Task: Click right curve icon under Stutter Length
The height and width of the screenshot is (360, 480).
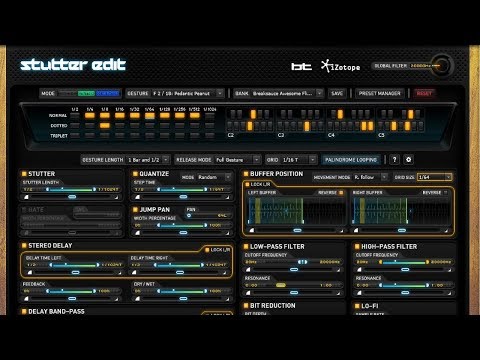Action: [116, 197]
